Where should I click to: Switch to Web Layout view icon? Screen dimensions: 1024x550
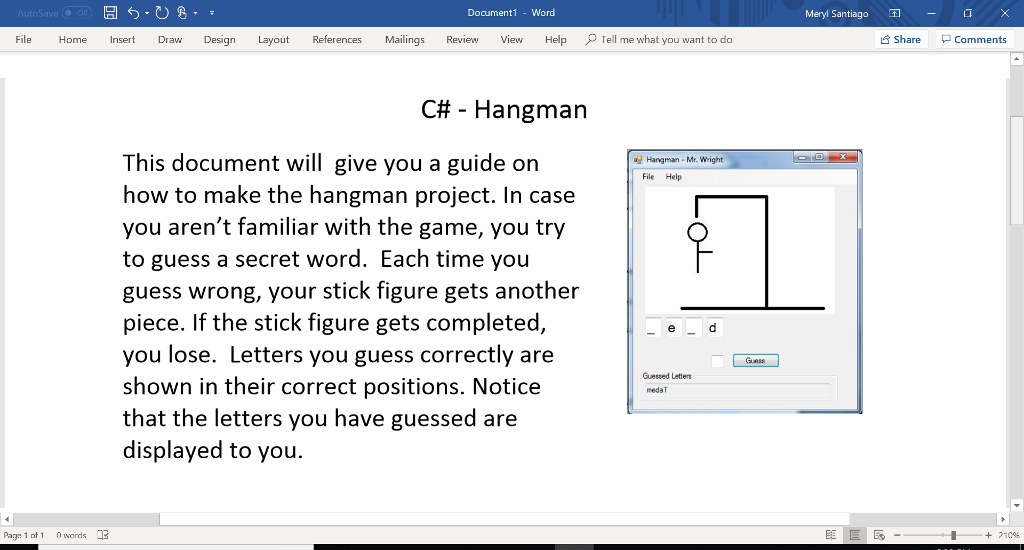coord(879,535)
